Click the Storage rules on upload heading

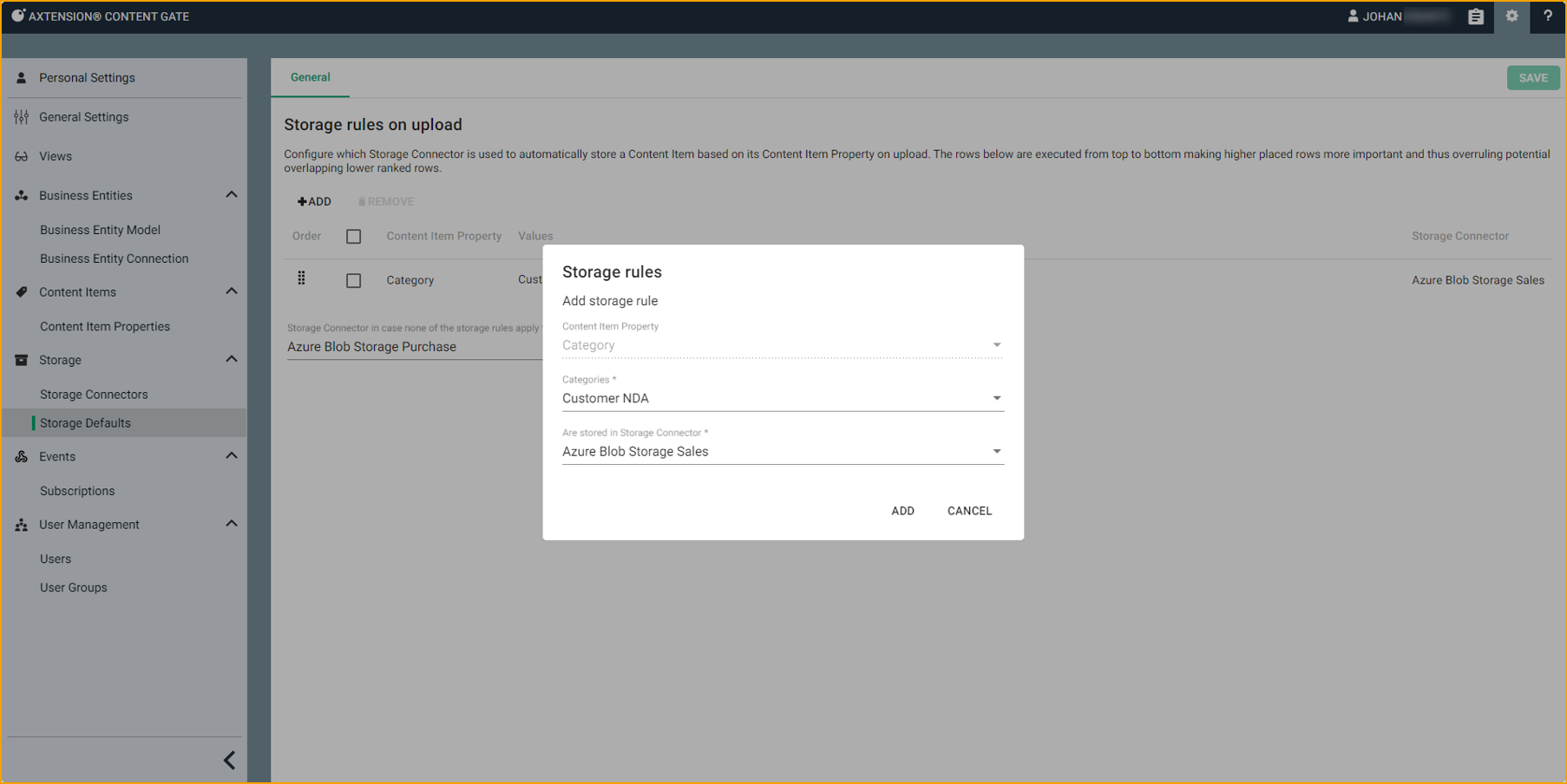(x=373, y=125)
